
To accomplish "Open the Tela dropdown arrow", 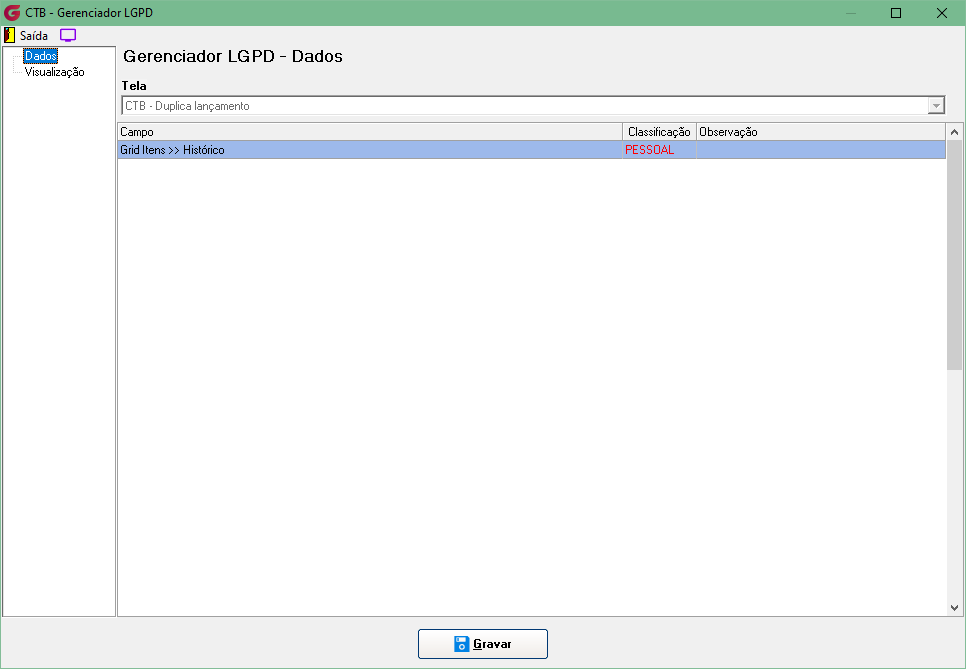I will tap(936, 106).
